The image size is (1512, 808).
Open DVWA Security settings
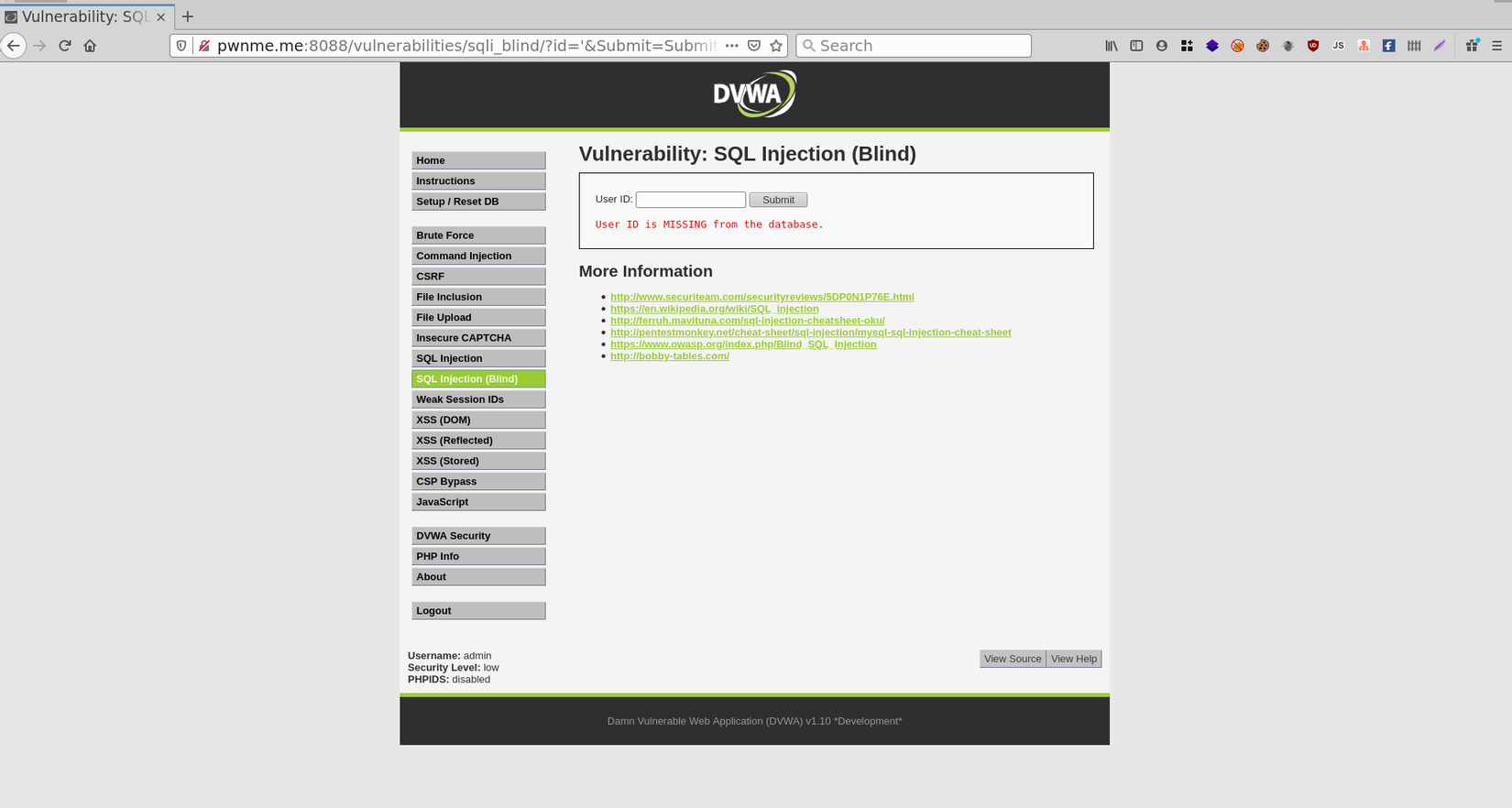click(x=478, y=536)
